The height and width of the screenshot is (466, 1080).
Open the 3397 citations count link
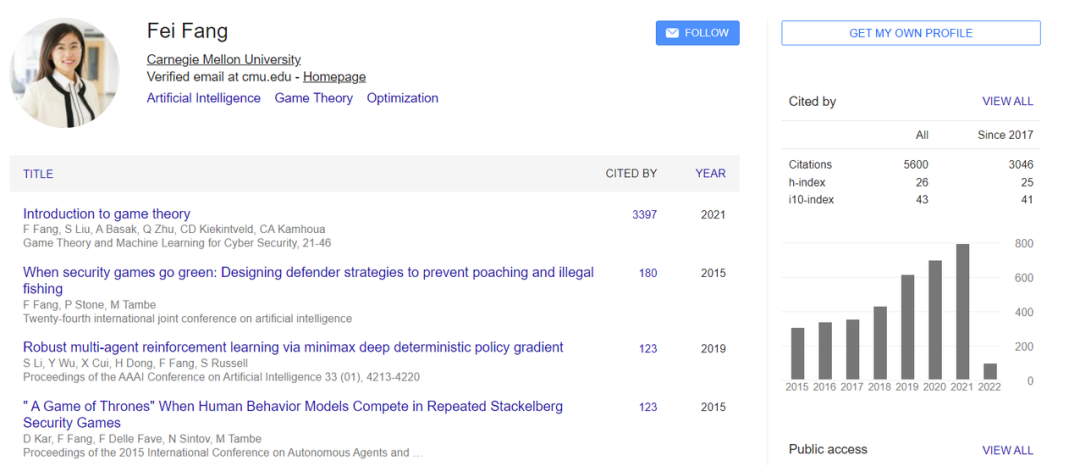(x=644, y=215)
